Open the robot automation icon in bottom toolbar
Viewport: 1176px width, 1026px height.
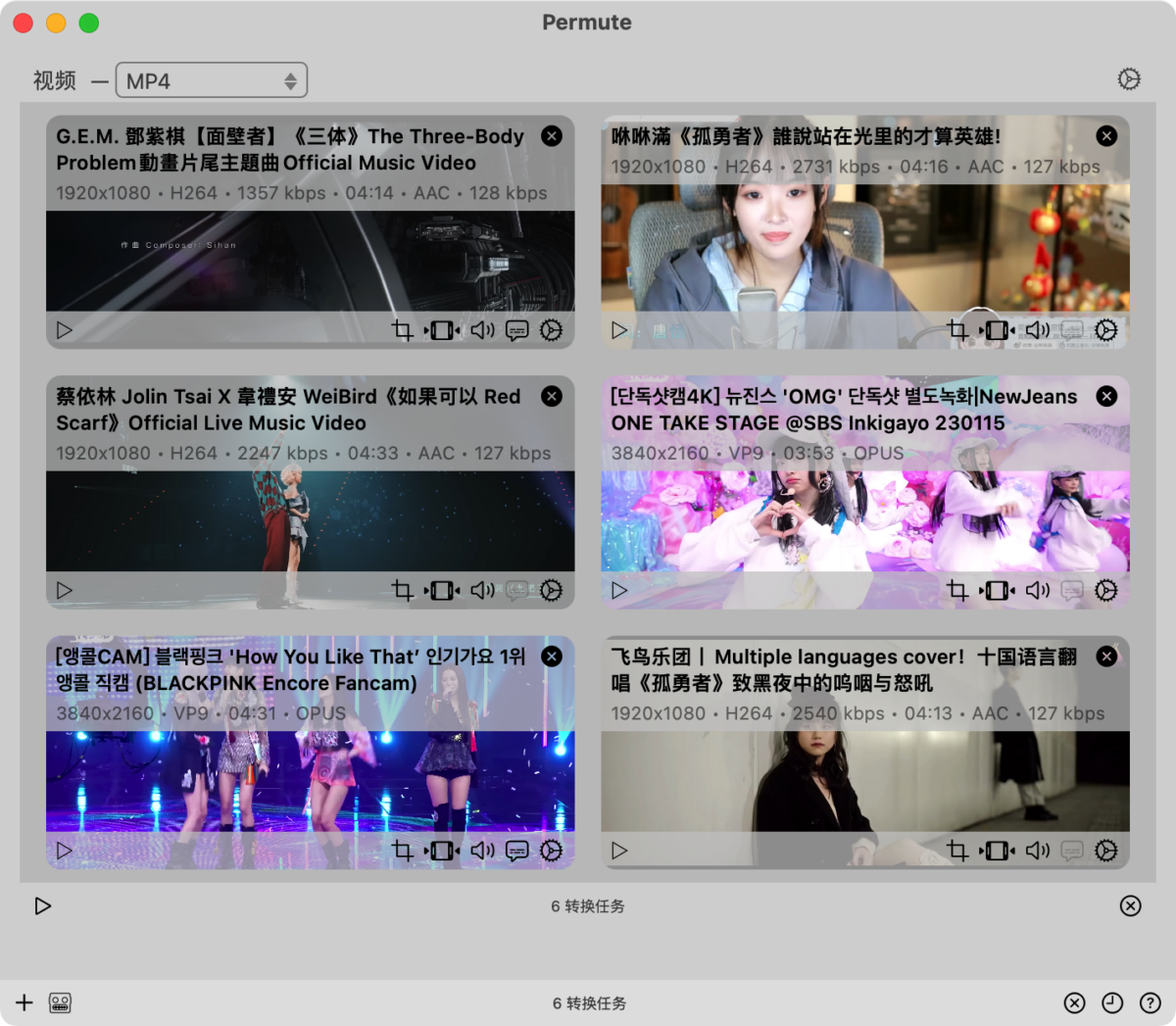coord(60,1002)
